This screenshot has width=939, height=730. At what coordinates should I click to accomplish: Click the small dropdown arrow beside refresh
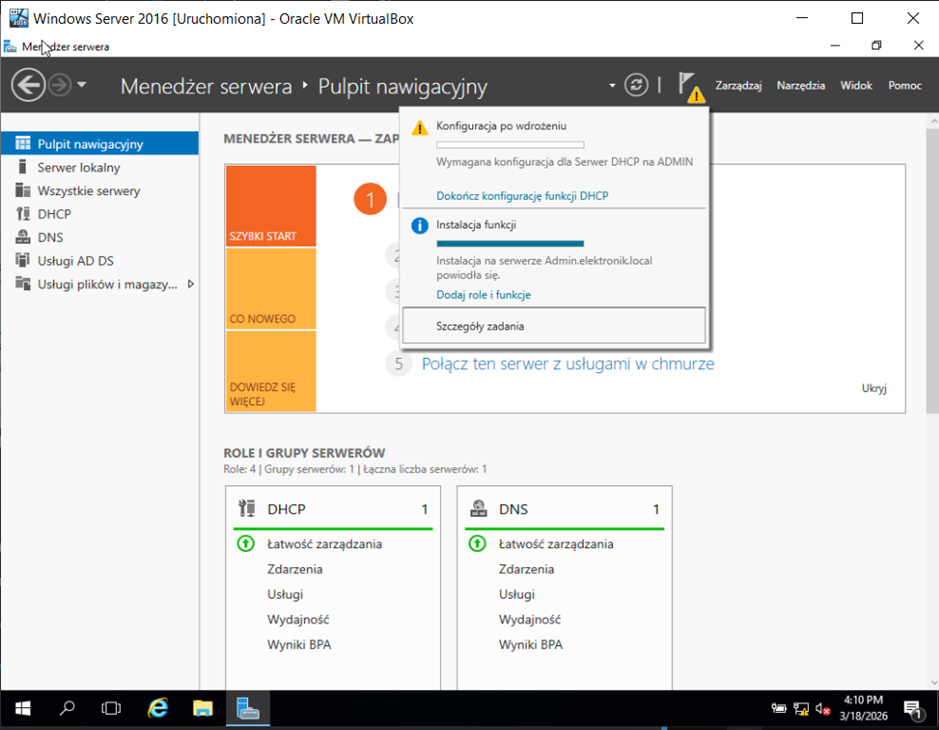pos(612,86)
